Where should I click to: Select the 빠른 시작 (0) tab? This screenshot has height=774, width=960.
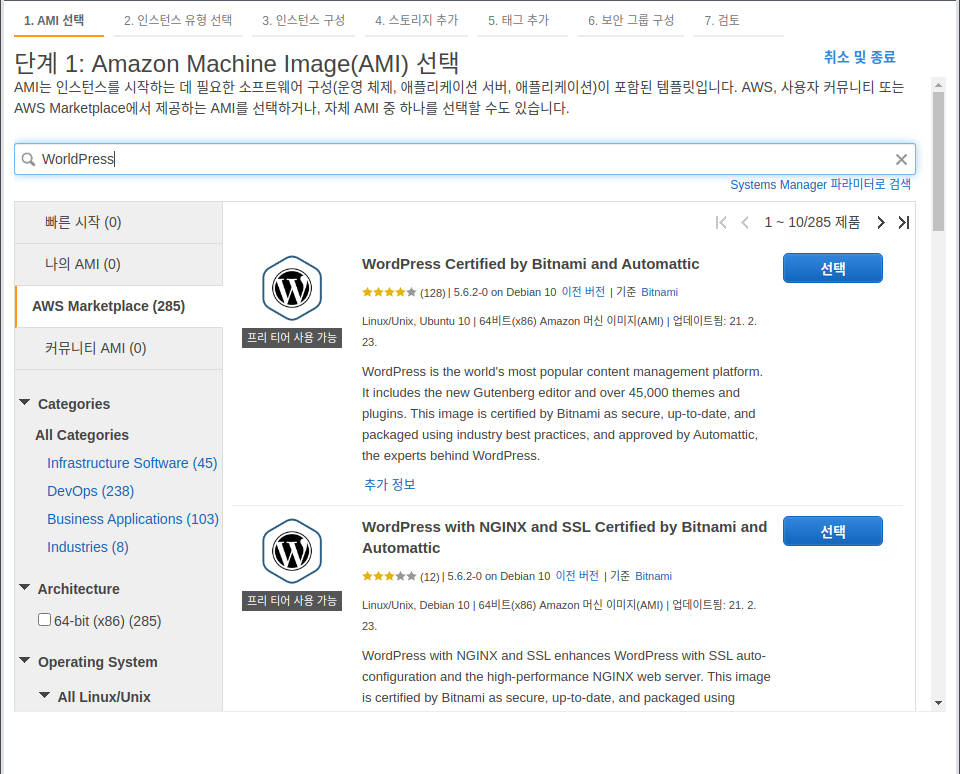[x=119, y=222]
